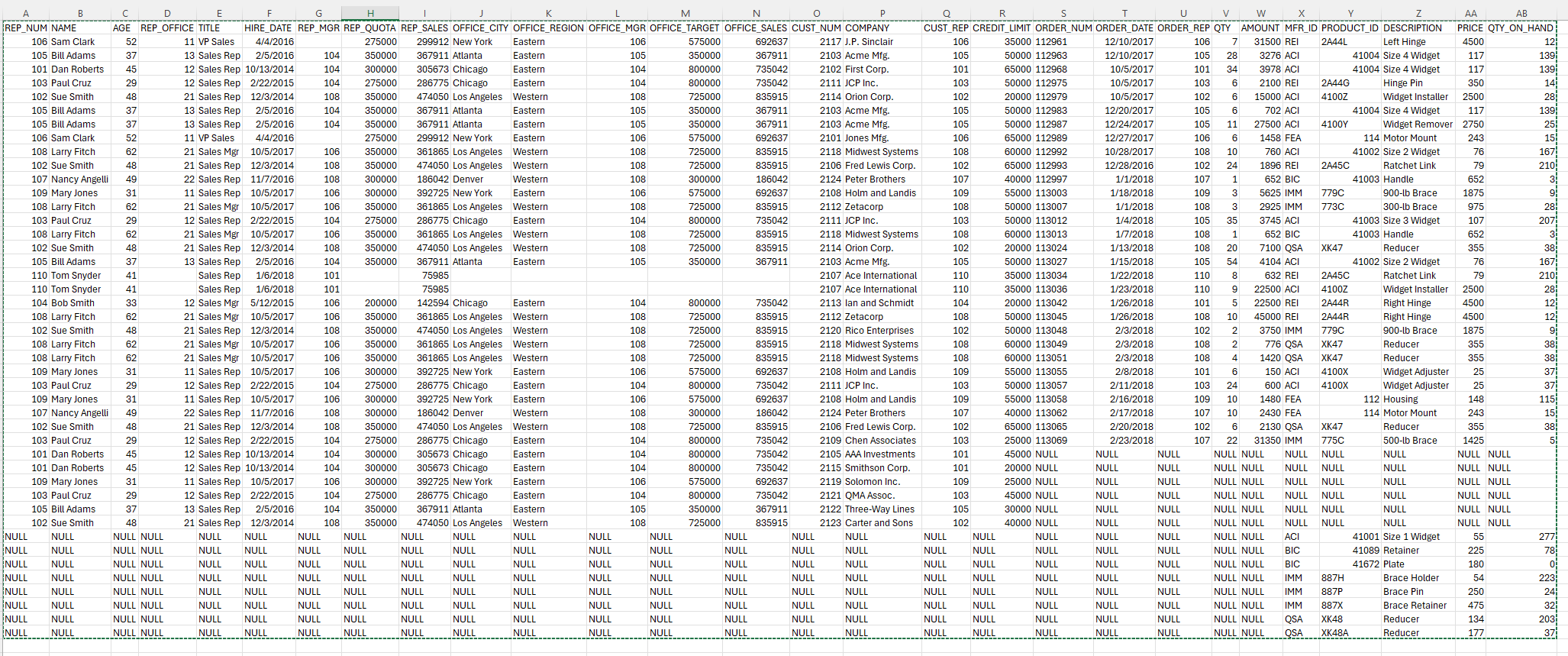1568x656 pixels.
Task: Select the Plate description cell
Action: 1418,564
